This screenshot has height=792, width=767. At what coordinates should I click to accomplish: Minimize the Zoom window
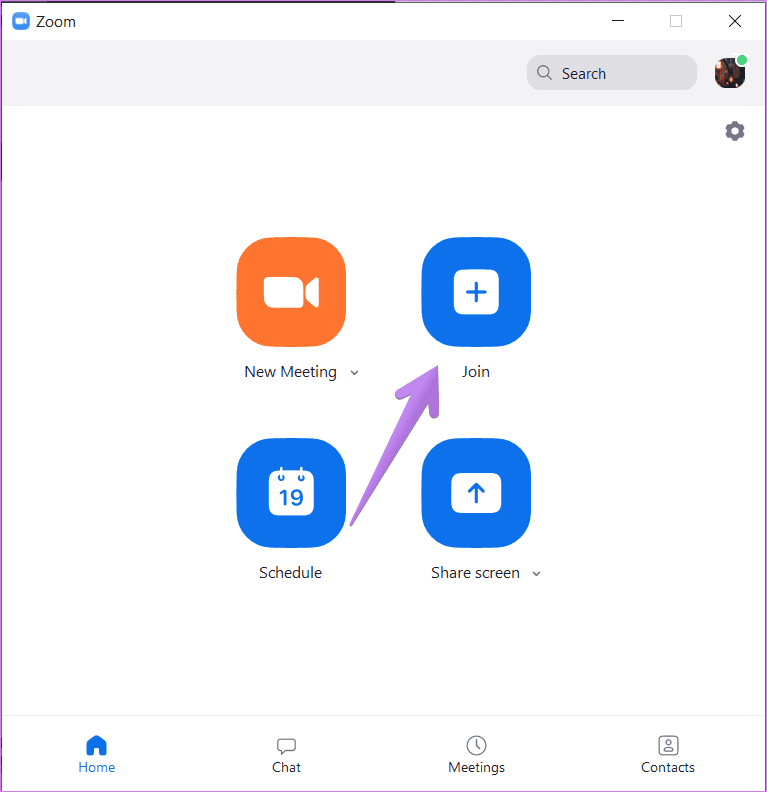pos(618,21)
